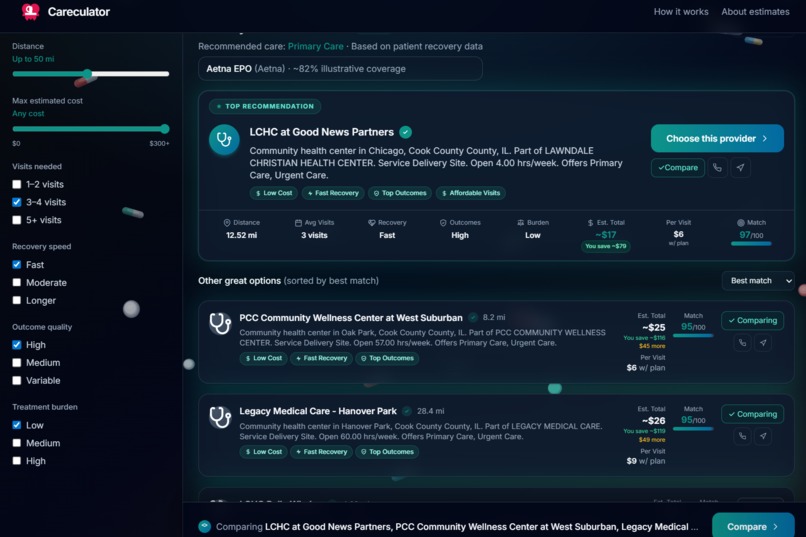
Task: Click the Affordable Visits tag on top recommendation
Action: click(471, 193)
